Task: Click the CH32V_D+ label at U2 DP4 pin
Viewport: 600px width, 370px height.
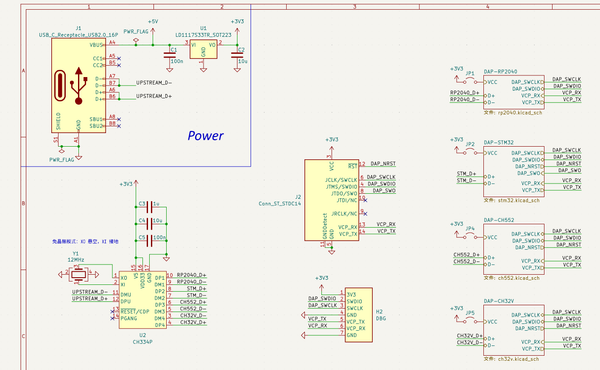Action: click(x=193, y=322)
